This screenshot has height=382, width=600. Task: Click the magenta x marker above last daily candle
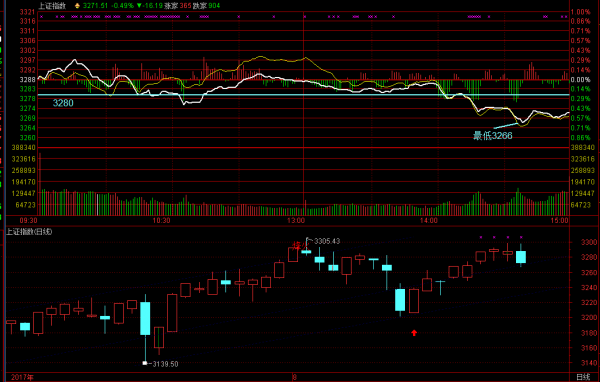521,237
